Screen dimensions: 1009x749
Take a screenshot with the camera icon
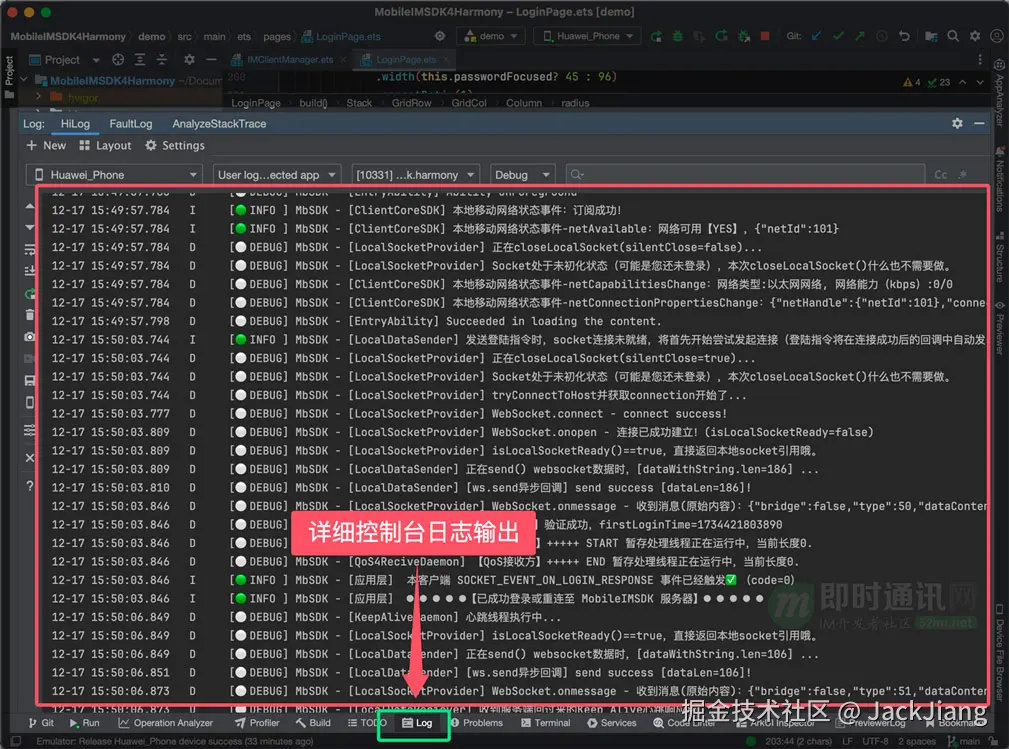pyautogui.click(x=29, y=338)
